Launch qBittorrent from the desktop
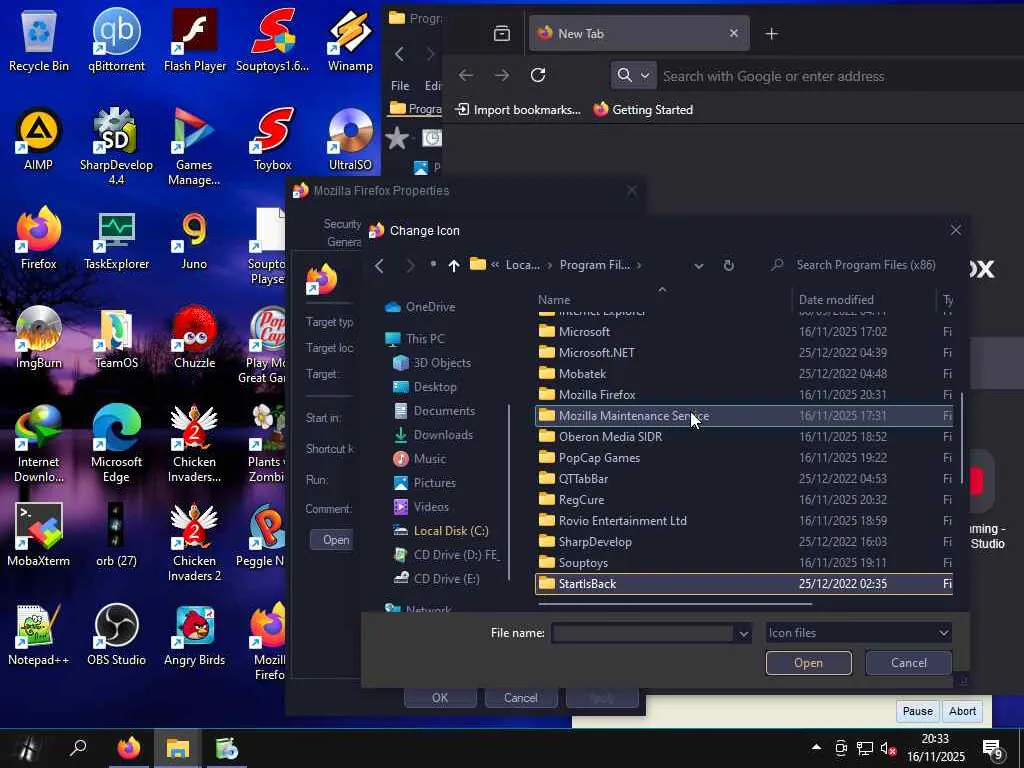 (x=116, y=40)
